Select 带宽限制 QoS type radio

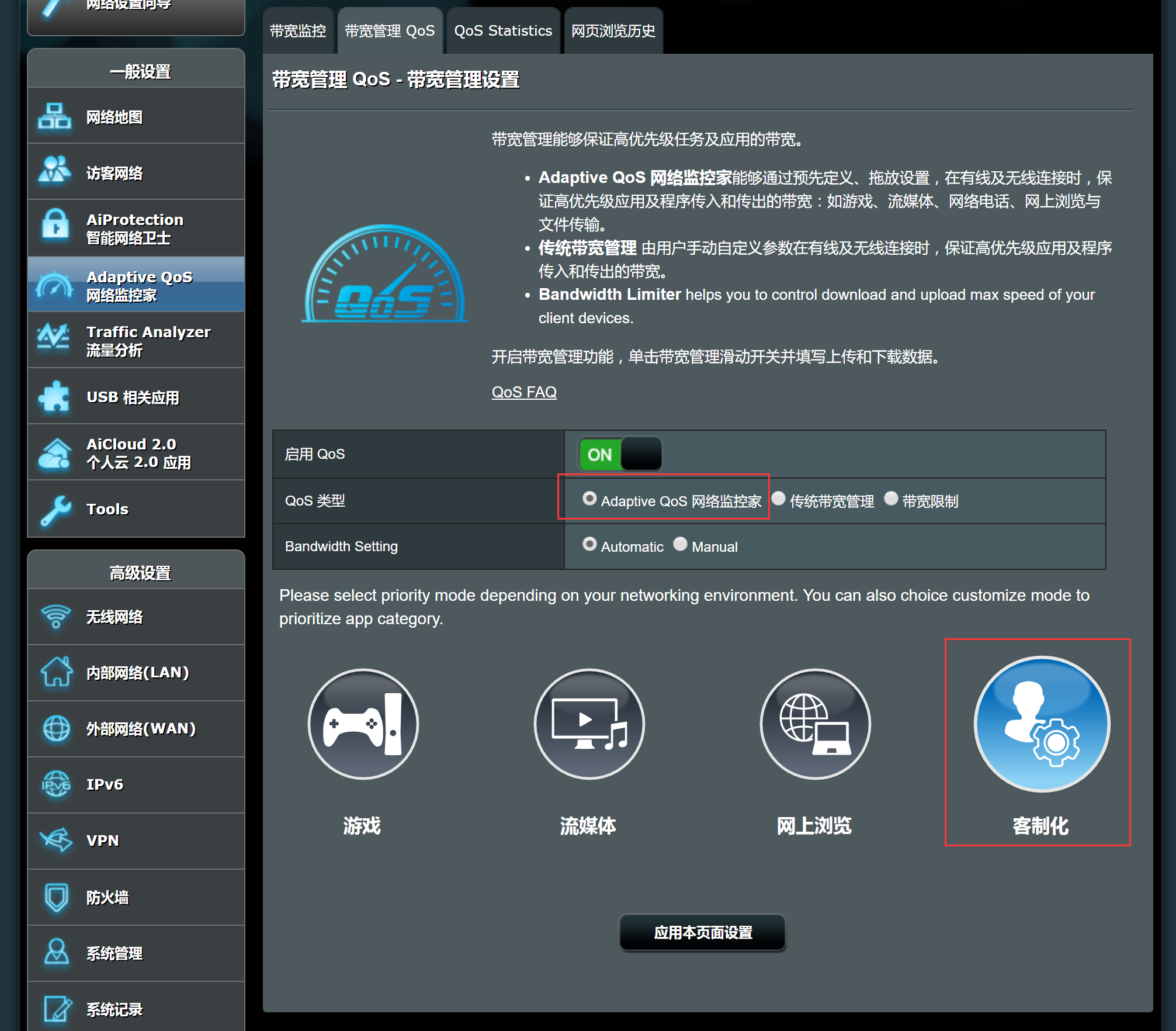[x=891, y=499]
